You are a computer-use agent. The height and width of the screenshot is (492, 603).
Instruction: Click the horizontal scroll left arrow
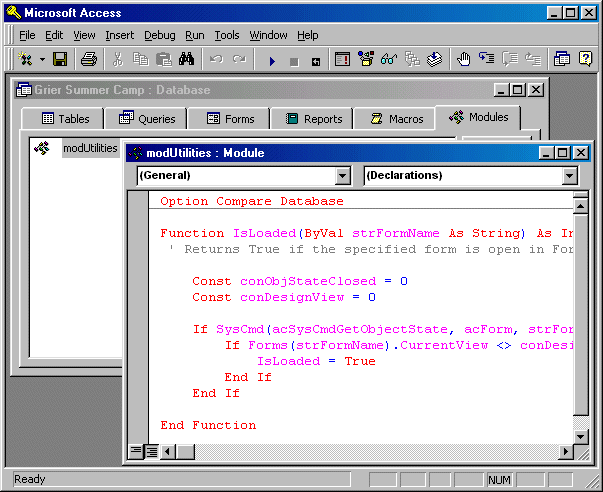click(167, 451)
